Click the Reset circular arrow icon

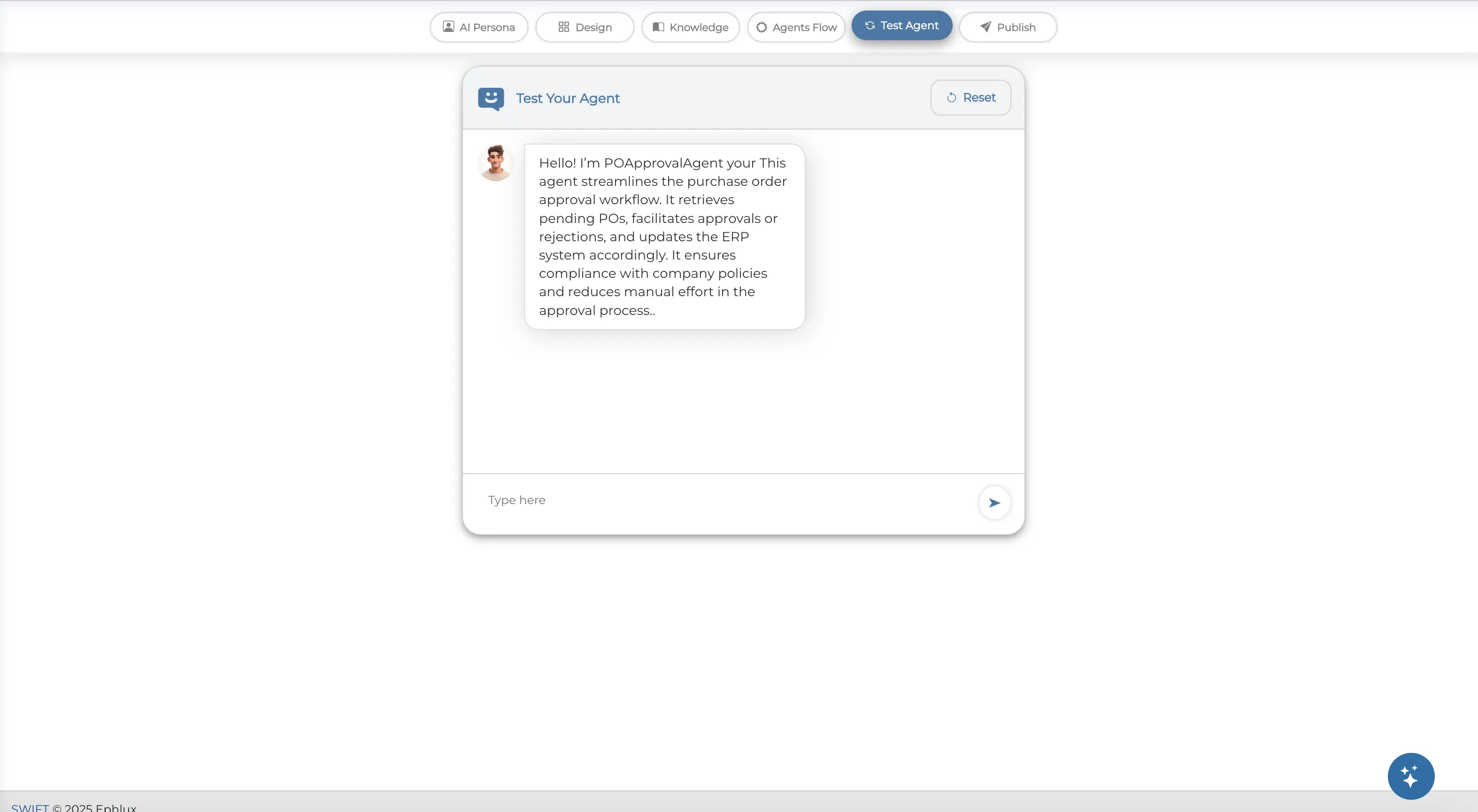pos(951,98)
